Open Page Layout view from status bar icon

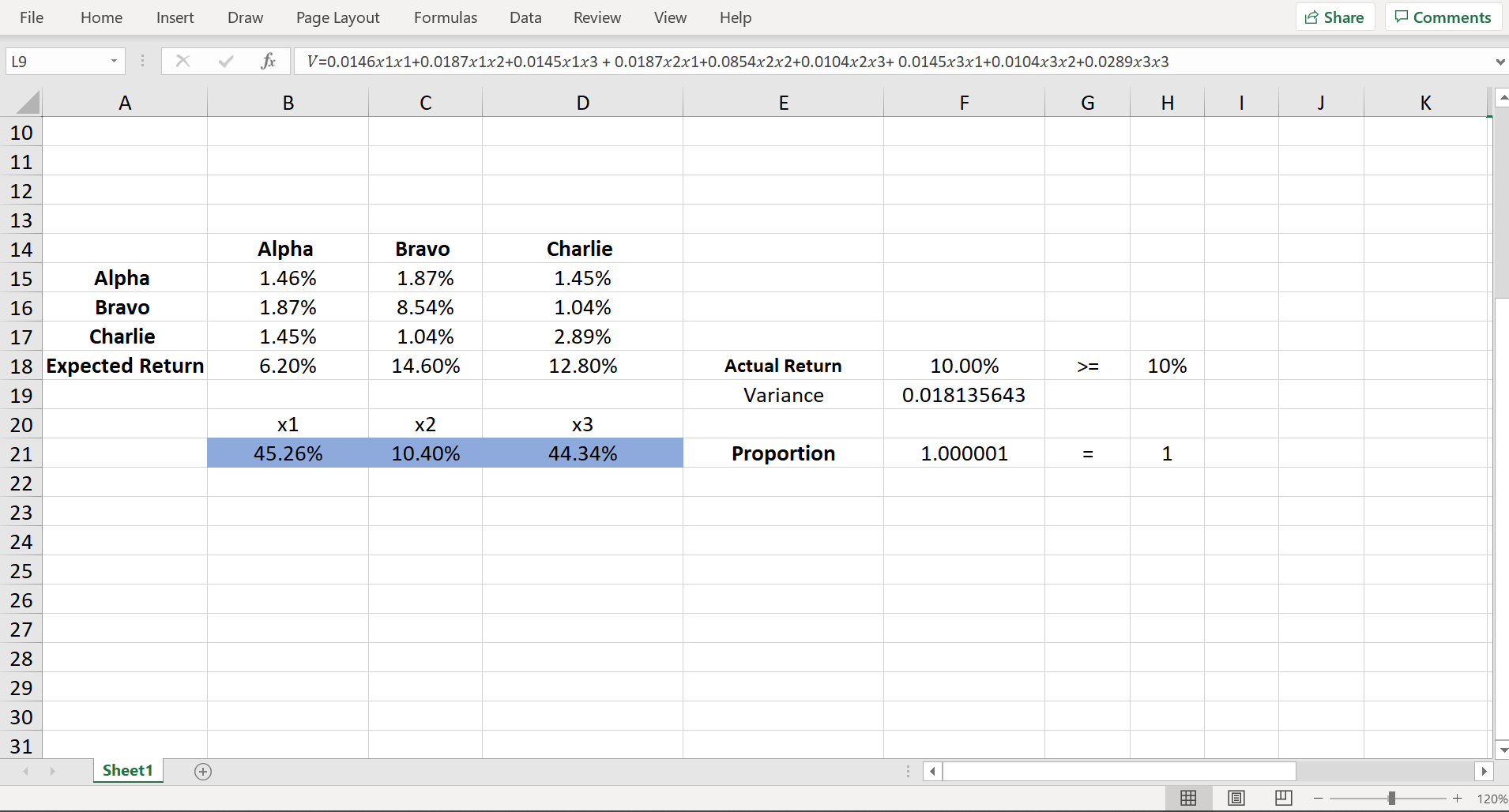coord(1236,799)
